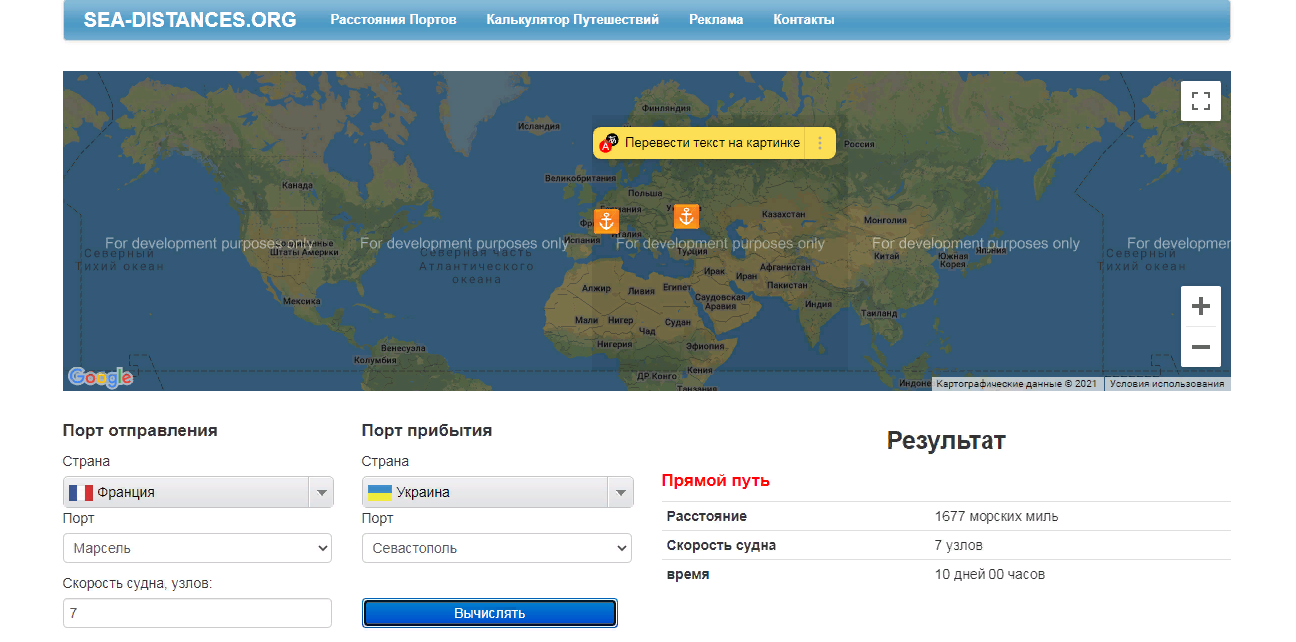Open the Расстояния Портов menu item
Image resolution: width=1296 pixels, height=642 pixels.
coord(393,20)
